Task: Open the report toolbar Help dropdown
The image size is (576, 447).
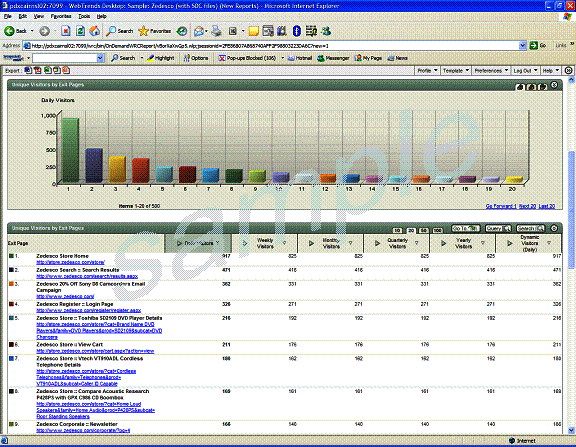Action: pos(551,70)
